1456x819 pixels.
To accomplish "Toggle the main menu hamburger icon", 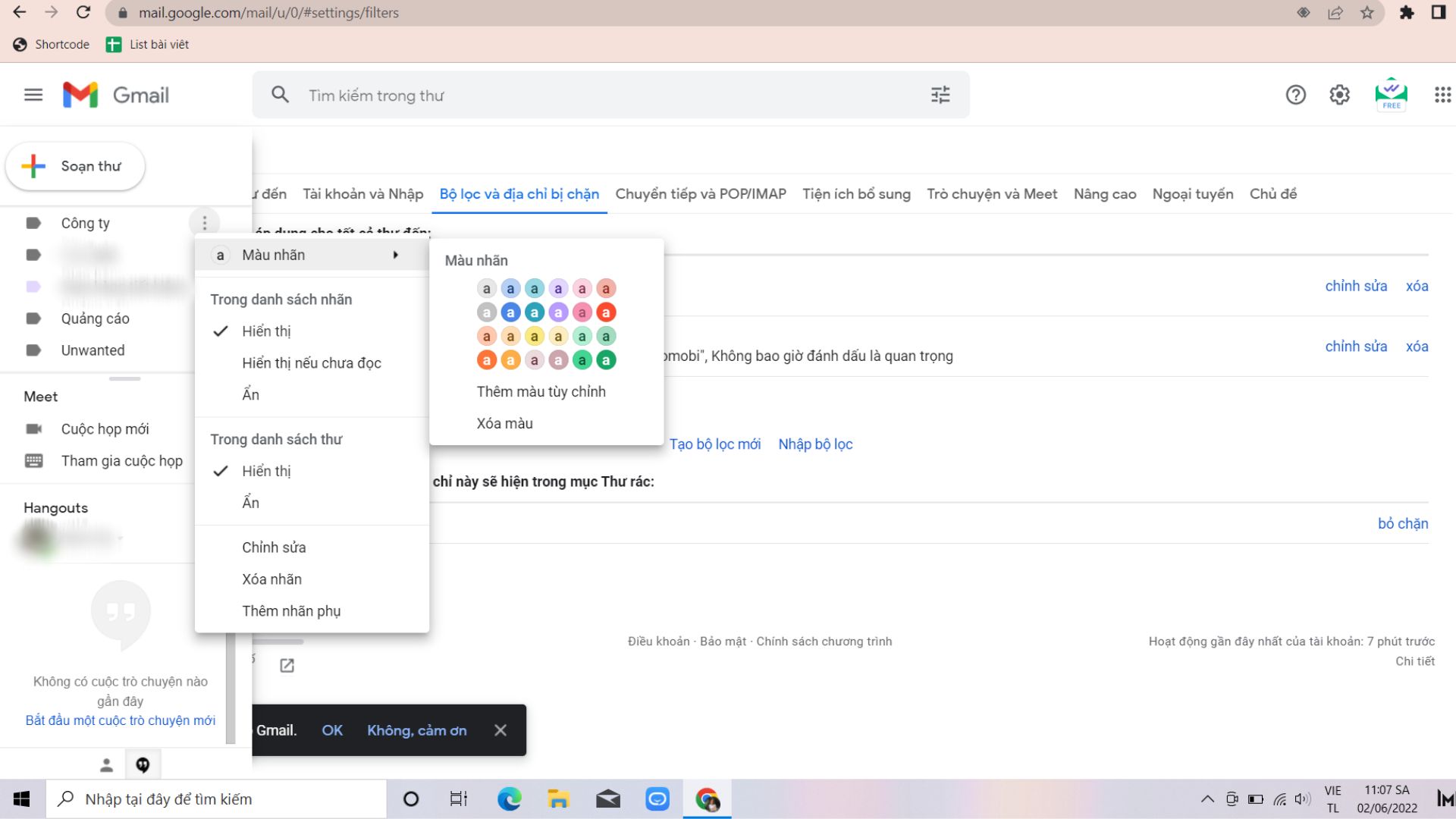I will 33,95.
